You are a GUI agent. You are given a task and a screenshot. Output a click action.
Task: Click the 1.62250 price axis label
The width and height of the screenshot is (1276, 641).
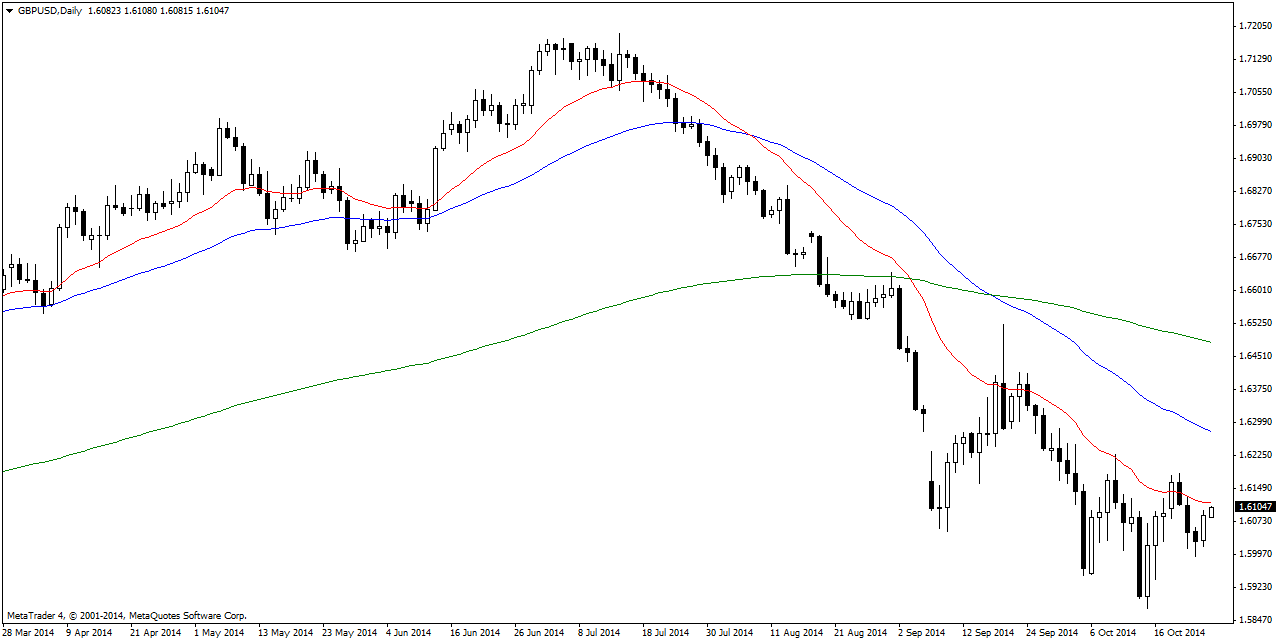pyautogui.click(x=1254, y=455)
